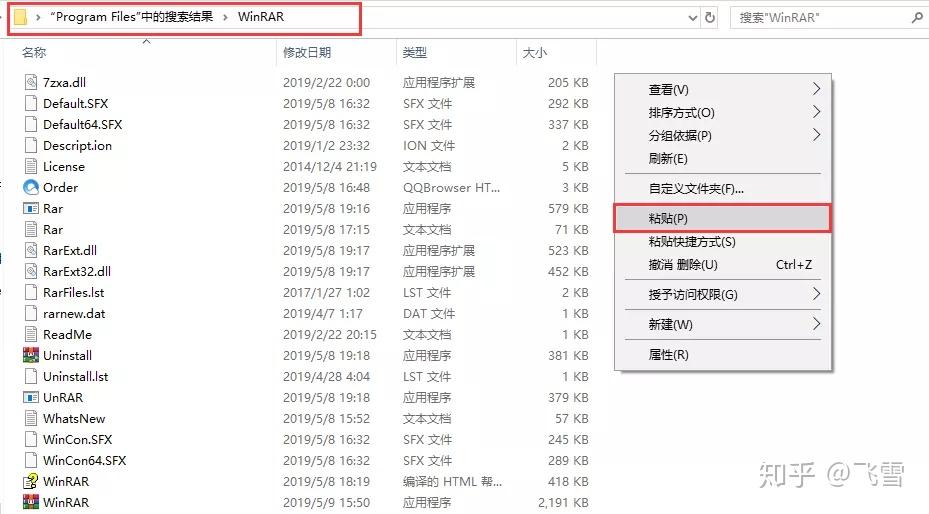The height and width of the screenshot is (514, 929).
Task: Click the 分组依据(P) menu label
Action: (x=680, y=136)
